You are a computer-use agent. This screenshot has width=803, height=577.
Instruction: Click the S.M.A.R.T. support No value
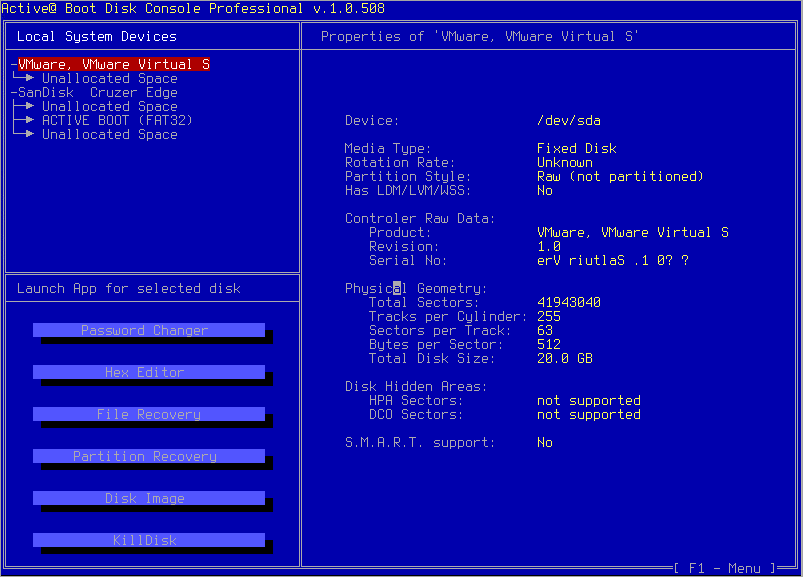pos(545,442)
